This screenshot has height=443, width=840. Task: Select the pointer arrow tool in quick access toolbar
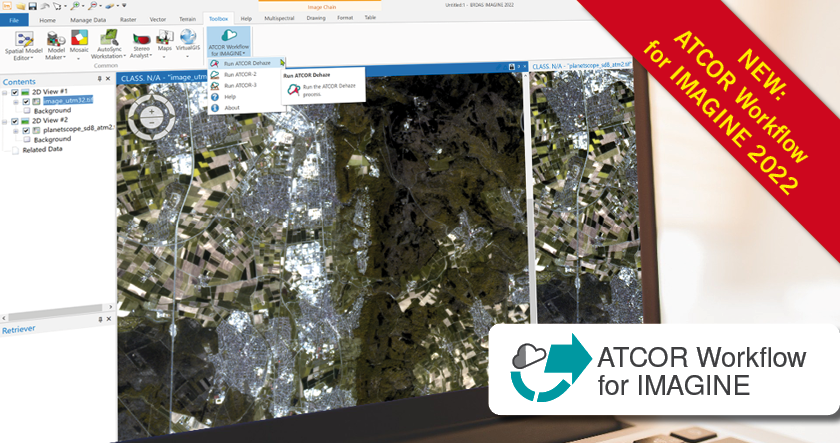coord(57,6)
